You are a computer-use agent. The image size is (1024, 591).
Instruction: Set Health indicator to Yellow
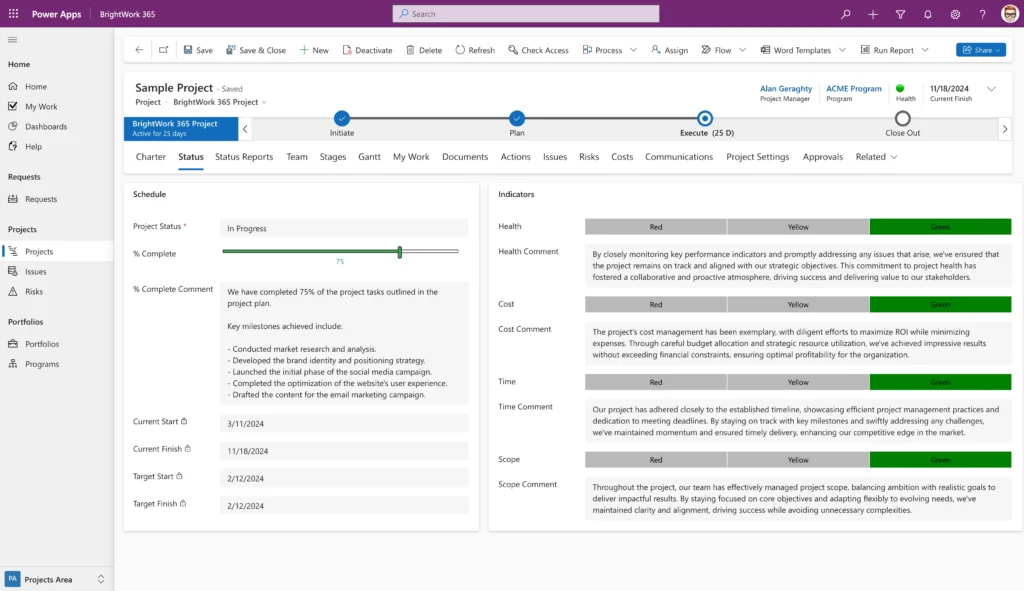[x=798, y=227]
